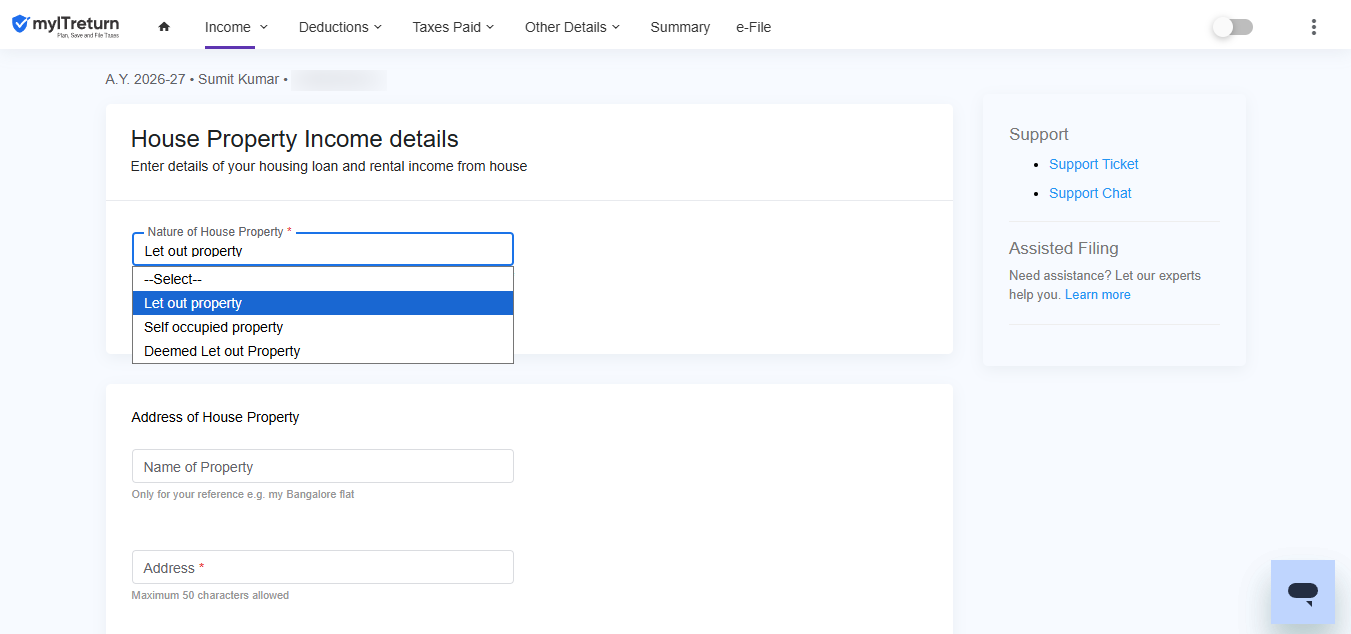Click the myITreturn logo
This screenshot has height=634, width=1351.
coord(66,25)
